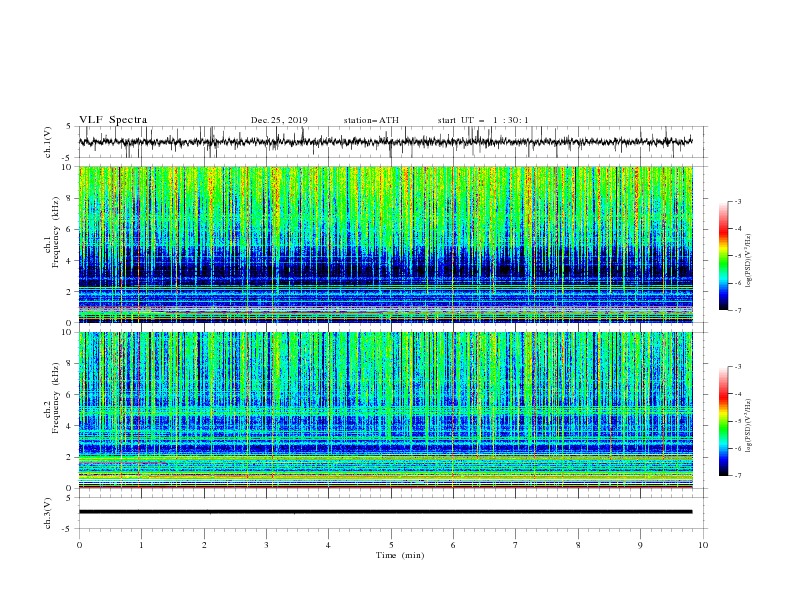Select the "start UT = 1 :30: 1" text
This screenshot has width=792, height=612.
pyautogui.click(x=483, y=120)
